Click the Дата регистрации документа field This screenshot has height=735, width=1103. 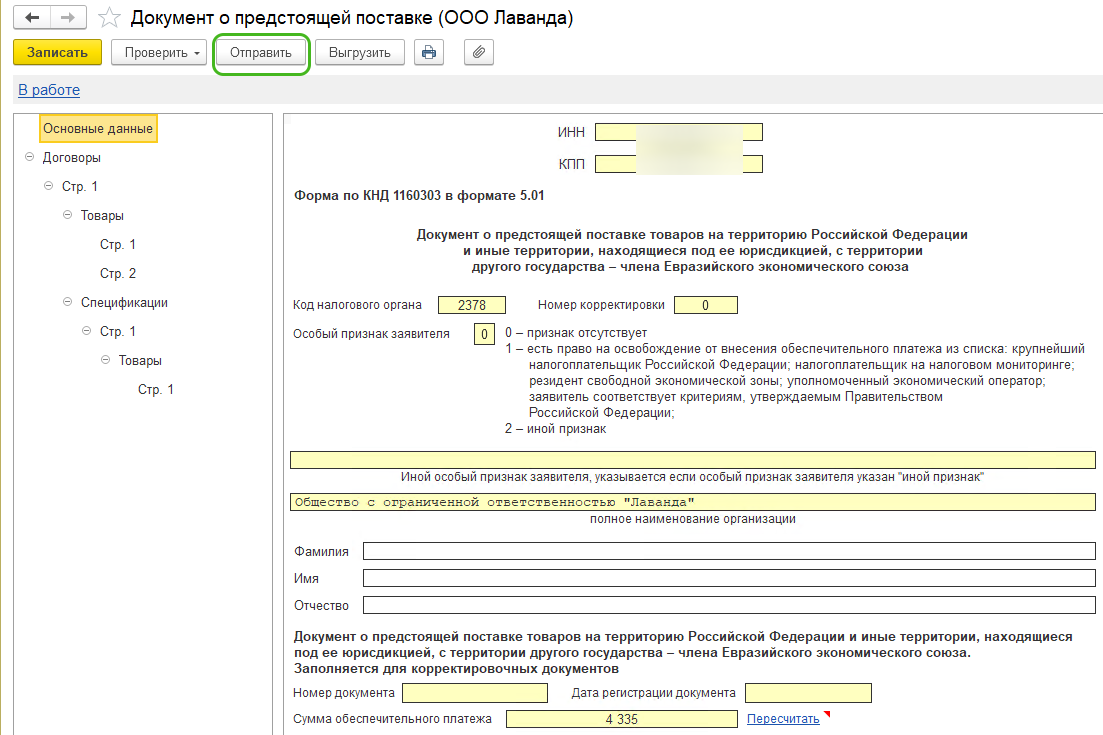[x=808, y=693]
